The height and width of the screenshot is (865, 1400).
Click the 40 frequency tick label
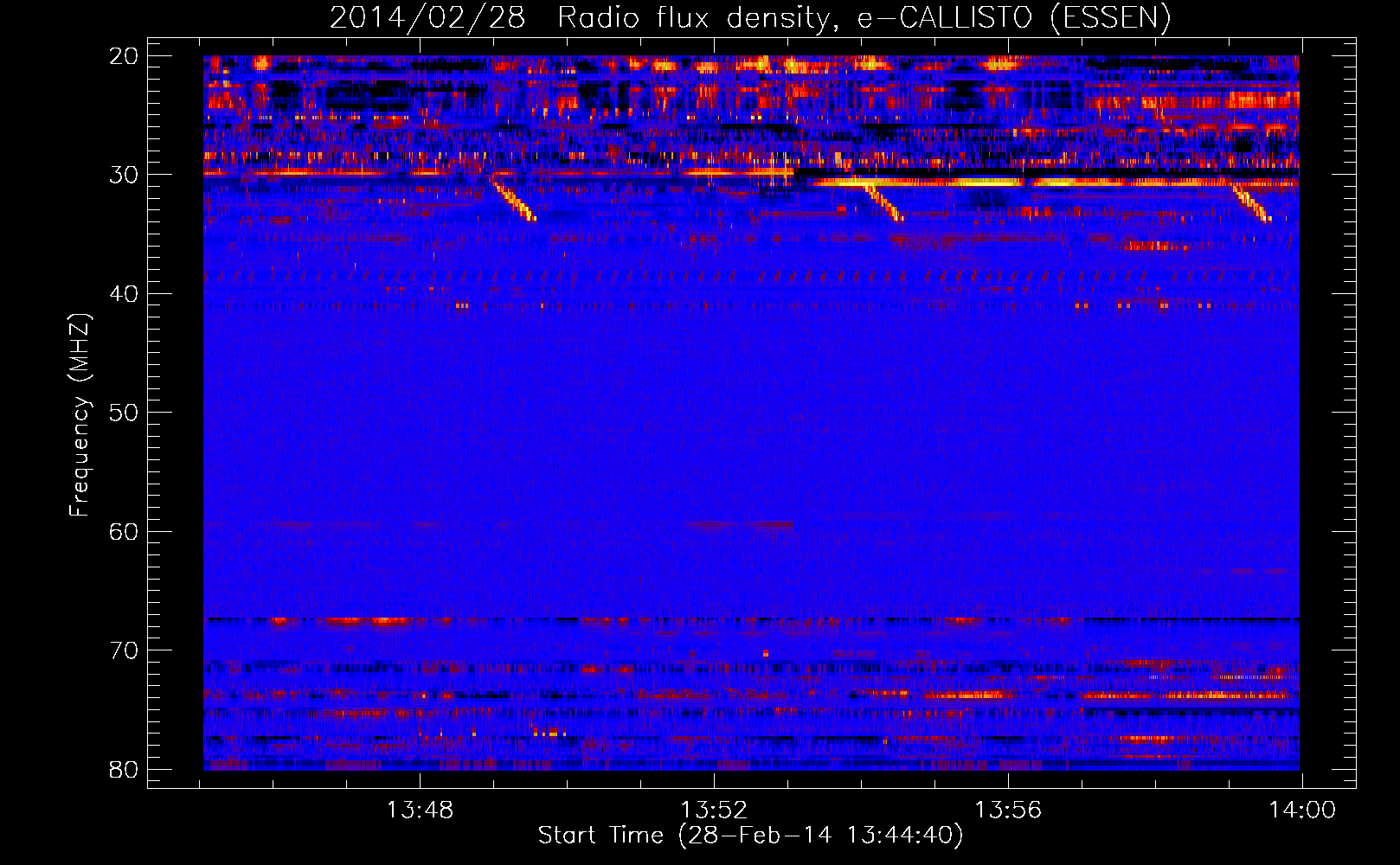pyautogui.click(x=124, y=294)
